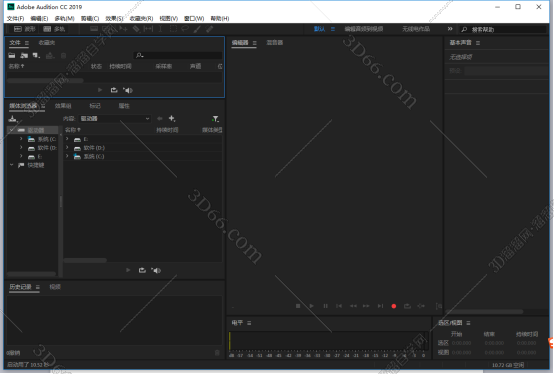Viewport: 554px width, 374px height.
Task: Open the 窗口(W) menu
Action: [194, 18]
